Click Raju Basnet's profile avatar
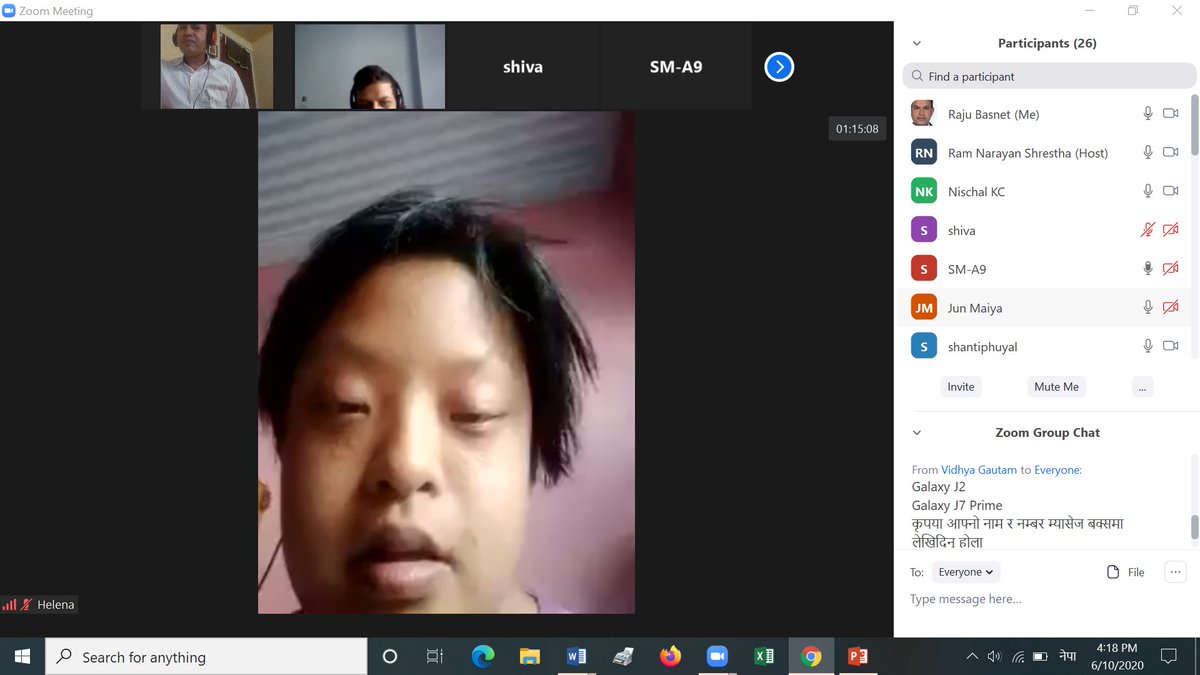 tap(923, 114)
